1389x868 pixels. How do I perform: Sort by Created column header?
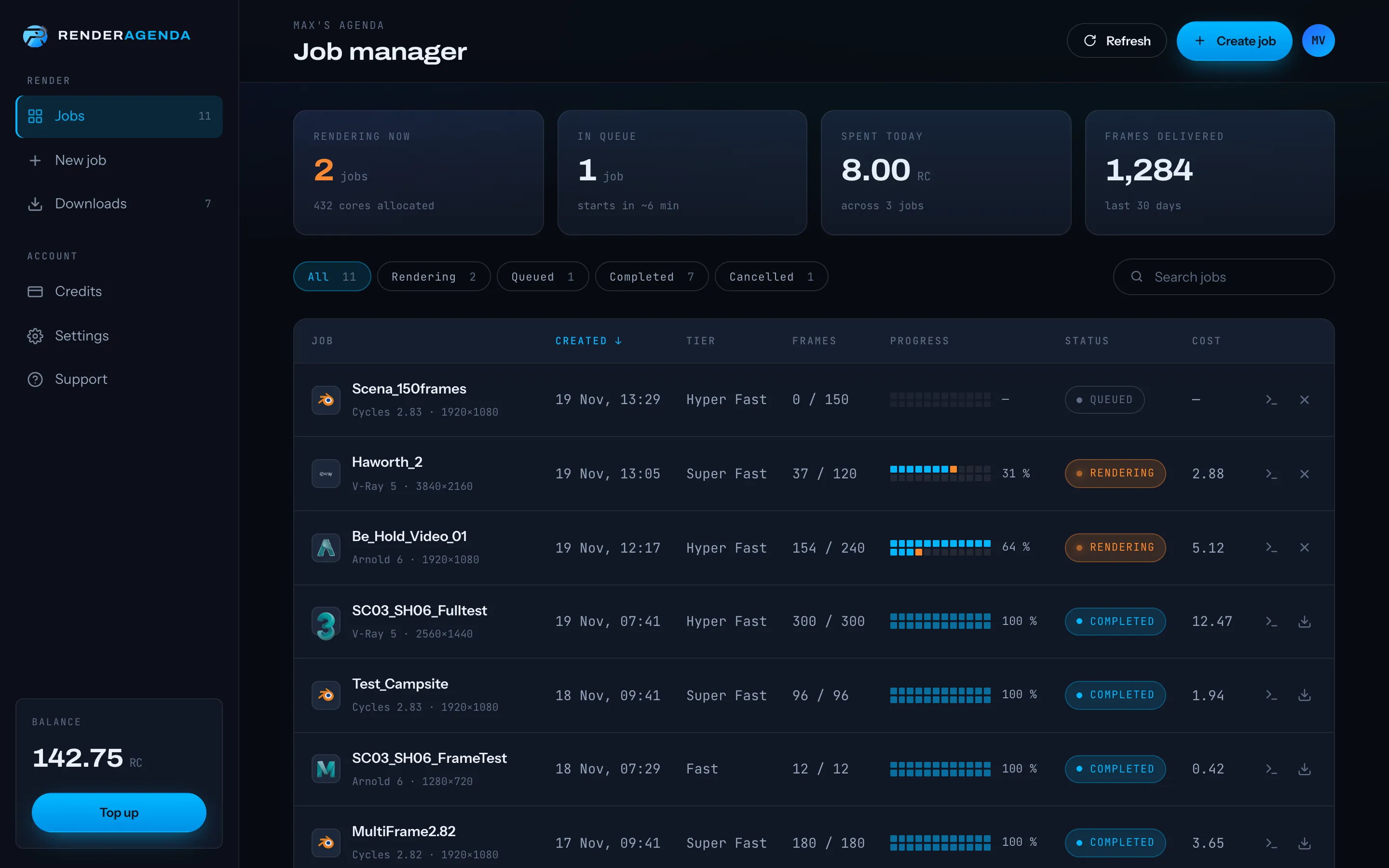click(x=588, y=341)
